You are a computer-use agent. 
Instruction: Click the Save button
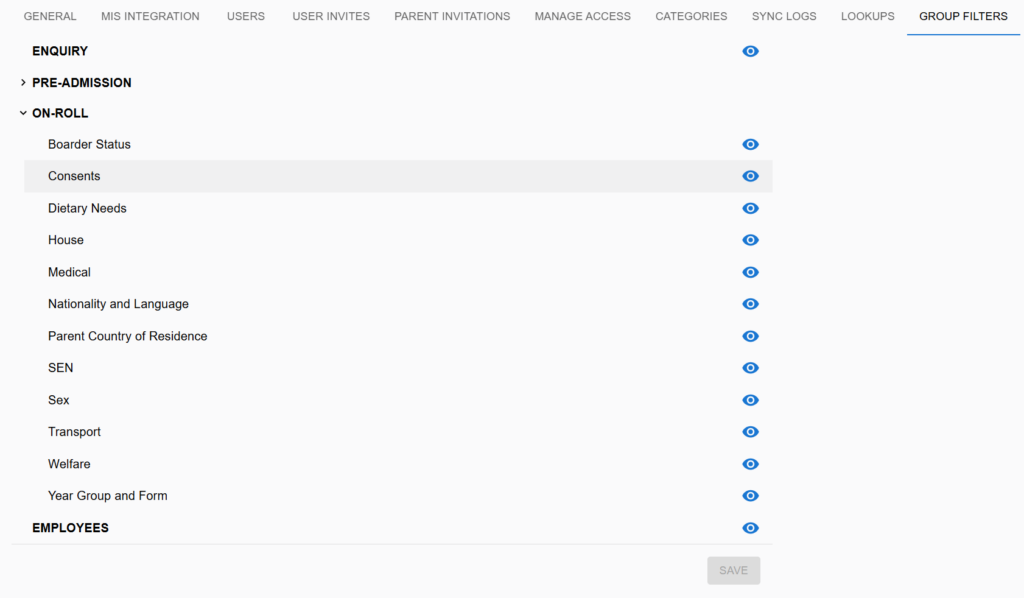click(x=733, y=571)
